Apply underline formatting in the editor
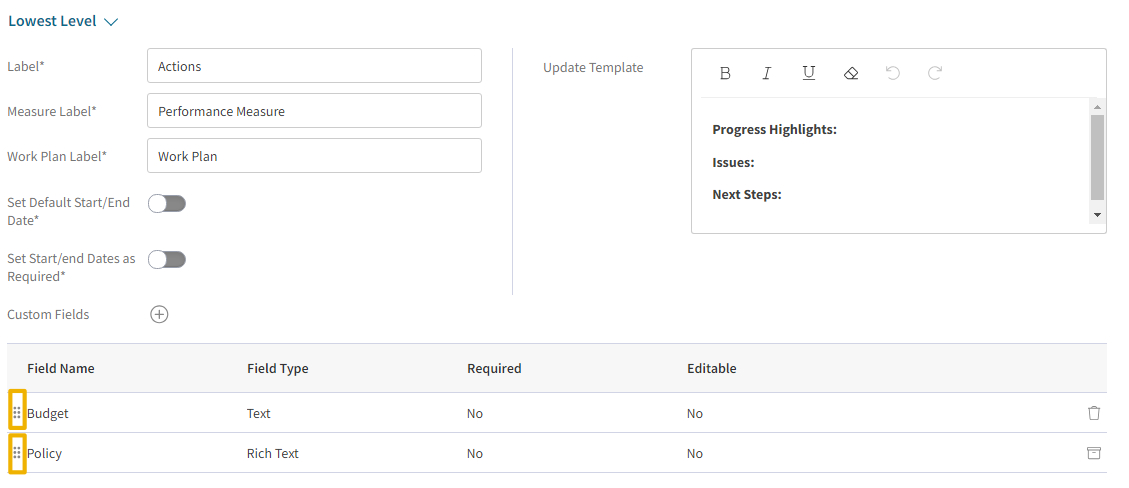Screen dimensions: 1129x488 (809, 73)
